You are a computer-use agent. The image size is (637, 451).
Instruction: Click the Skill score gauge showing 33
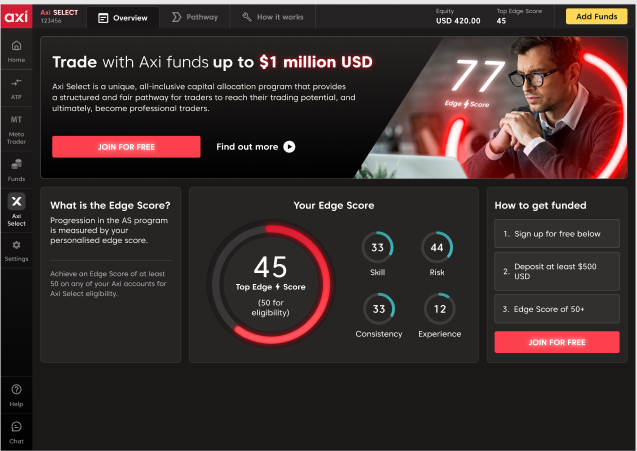(377, 248)
